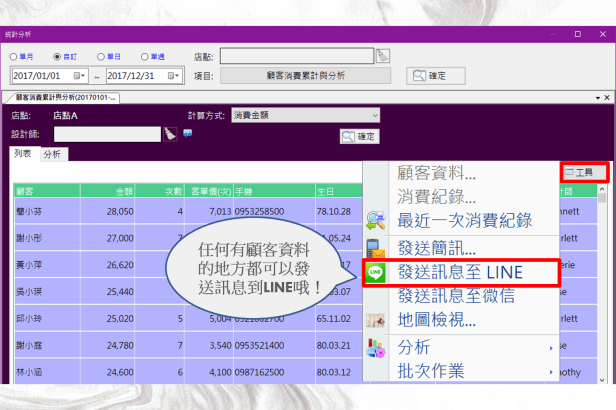Click the small blue icon after 設計師 eraser
Viewport: 616px width, 410px height.
pos(187,133)
